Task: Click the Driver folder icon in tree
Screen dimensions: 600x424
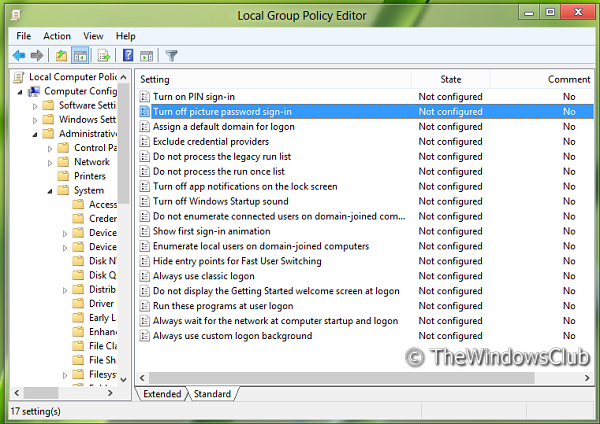Action: (x=78, y=303)
